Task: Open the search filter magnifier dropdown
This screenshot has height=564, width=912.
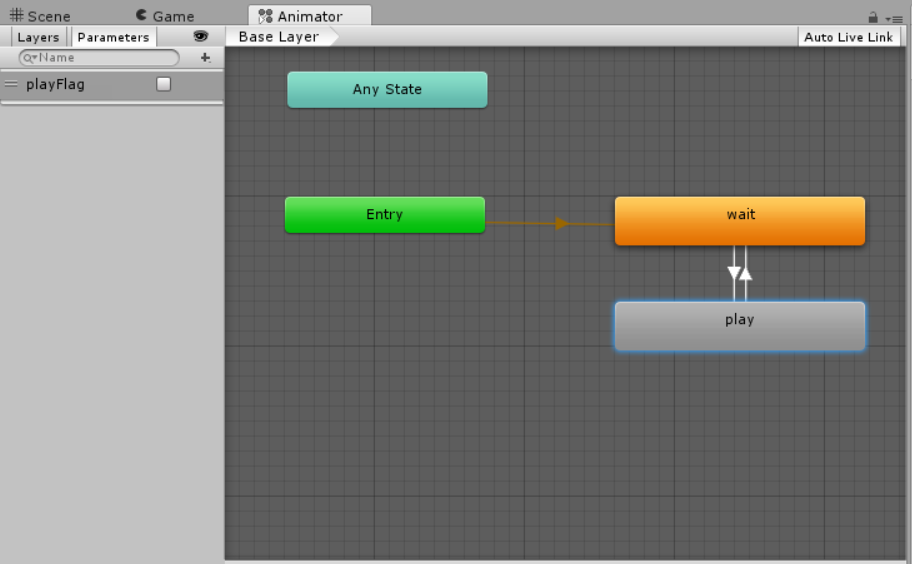Action: click(30, 58)
